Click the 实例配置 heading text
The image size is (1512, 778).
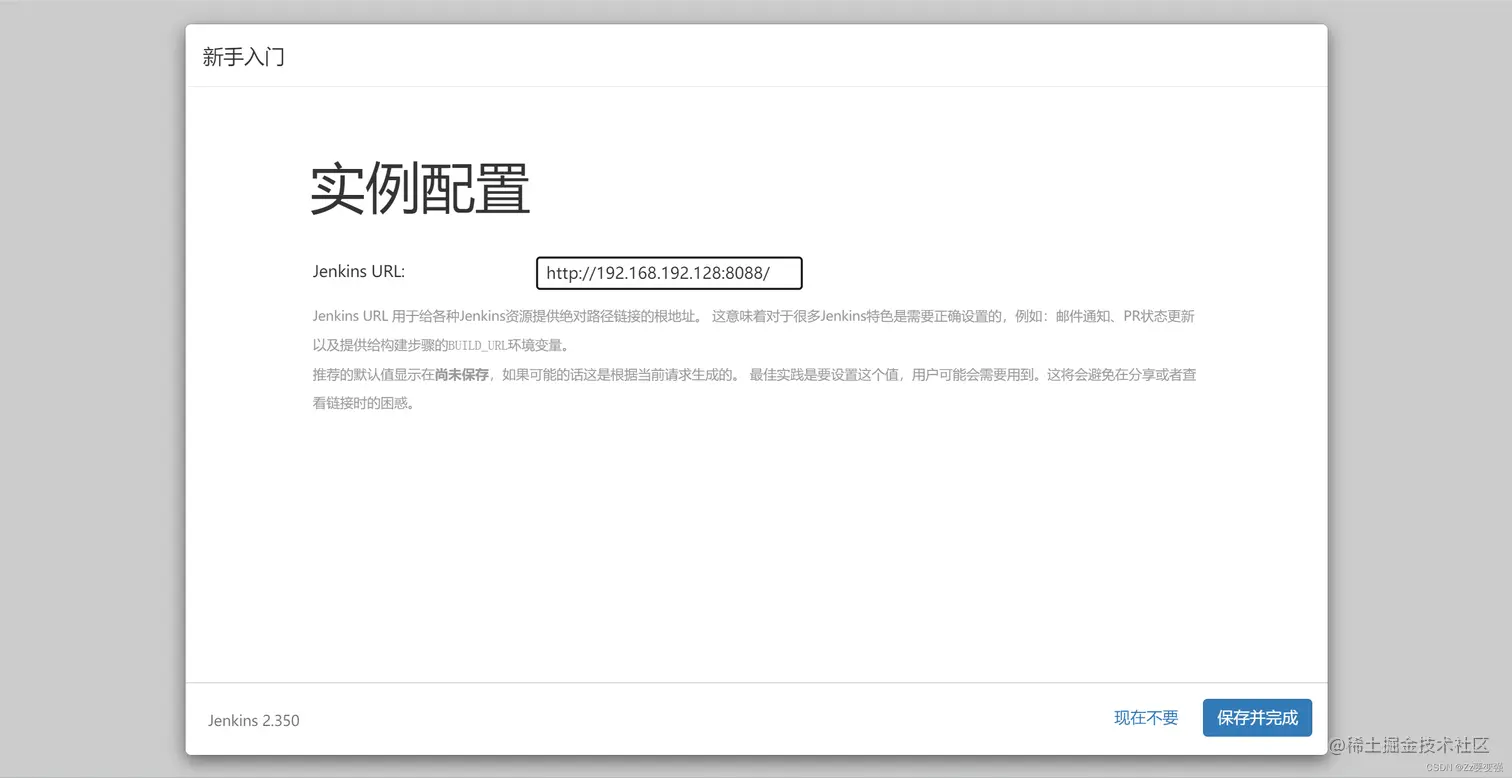tap(420, 189)
